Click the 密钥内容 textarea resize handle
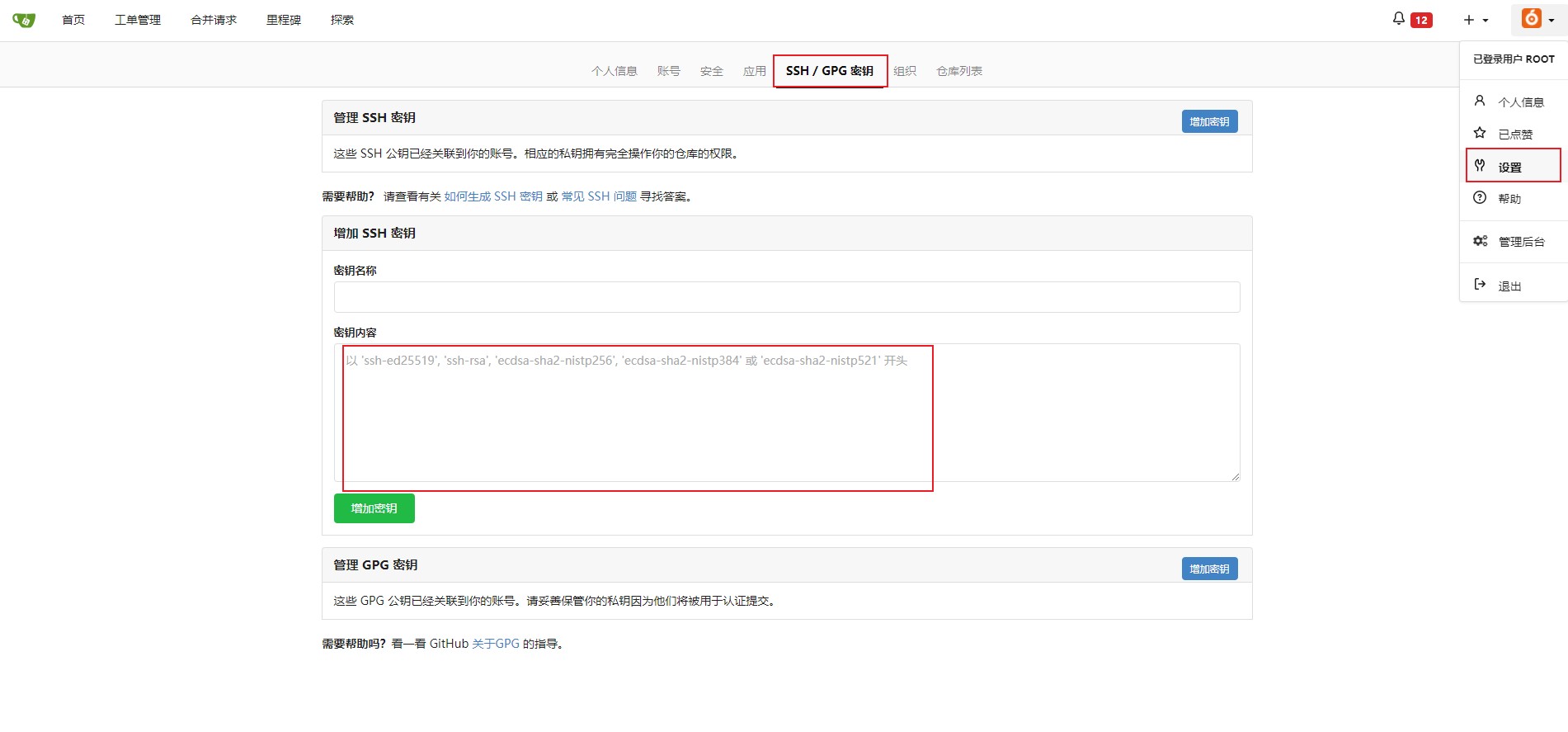The image size is (1568, 732). pyautogui.click(x=1235, y=476)
